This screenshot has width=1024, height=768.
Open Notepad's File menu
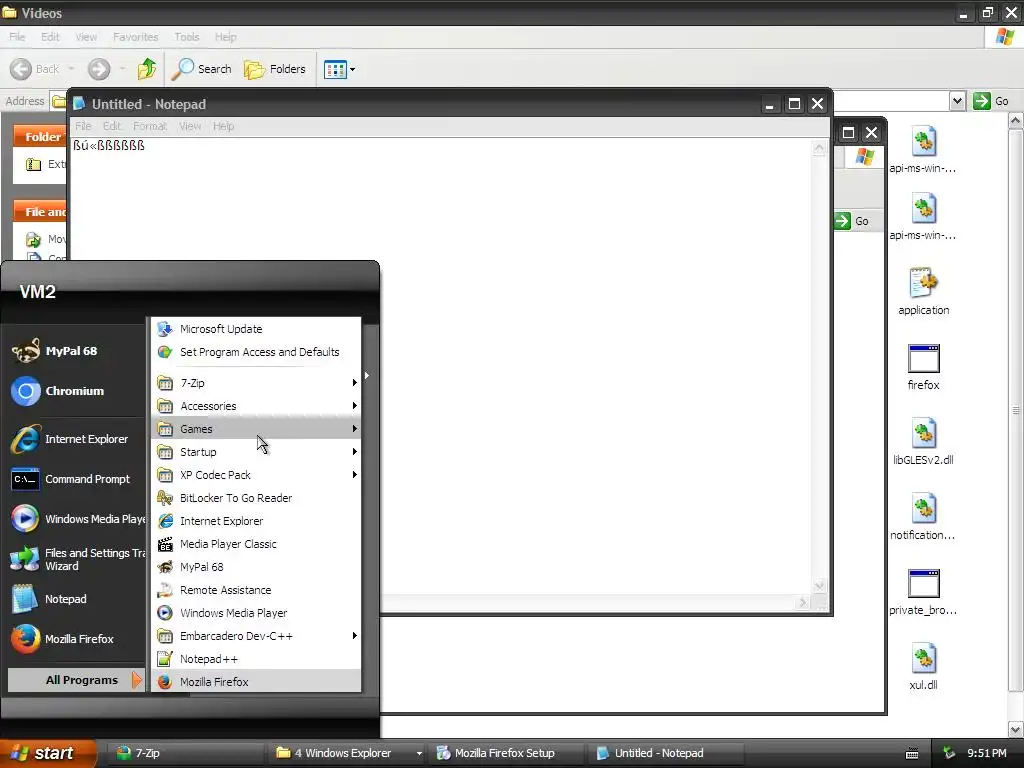(83, 126)
